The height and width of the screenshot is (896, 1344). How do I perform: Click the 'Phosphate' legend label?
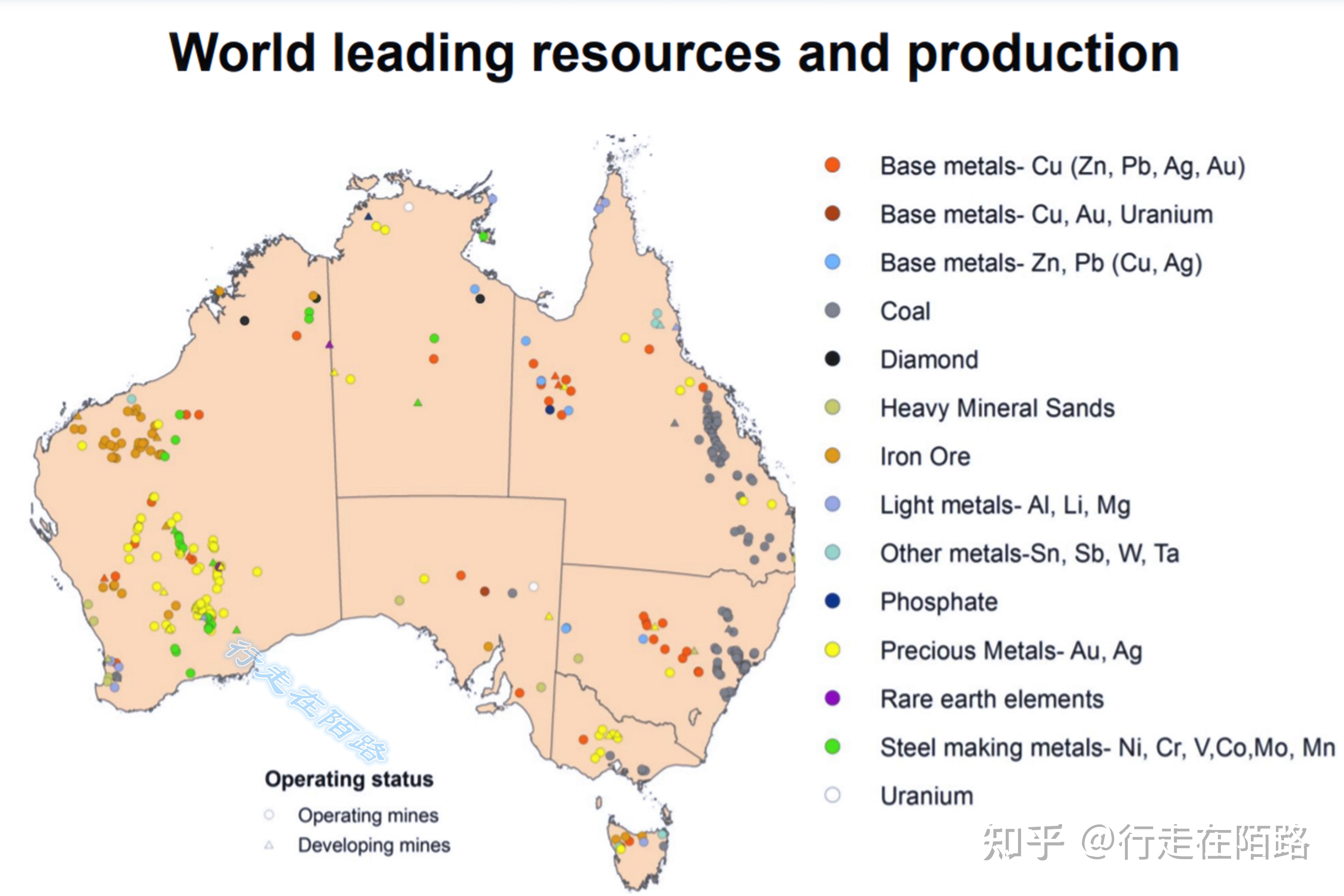pos(939,602)
